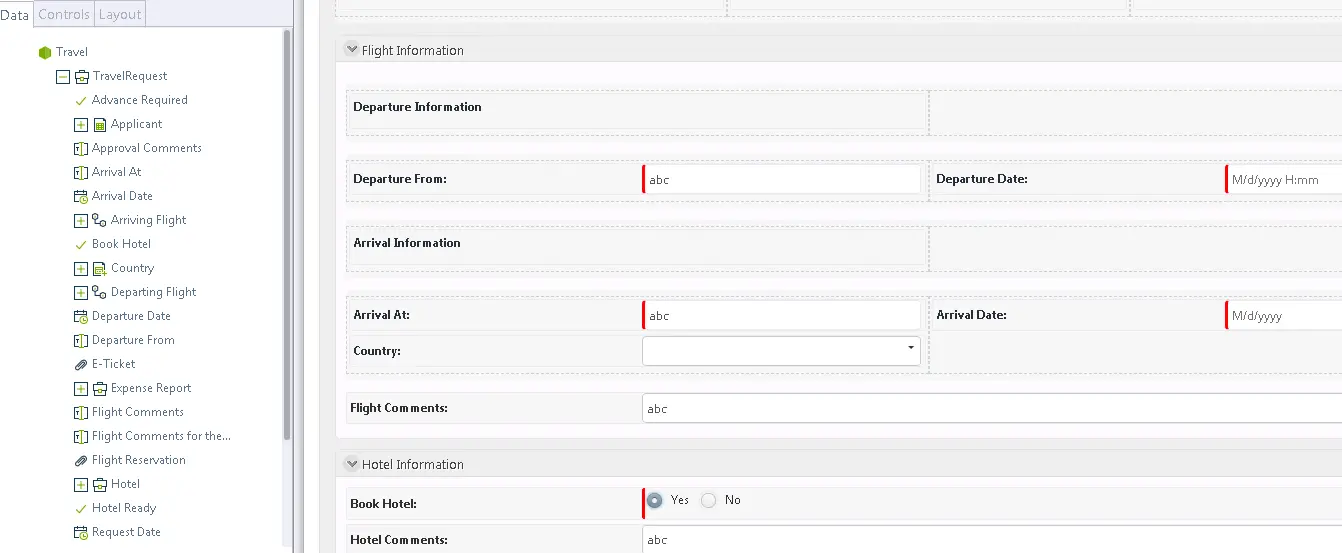
Task: Click the Expense Report entity icon
Action: 100,388
